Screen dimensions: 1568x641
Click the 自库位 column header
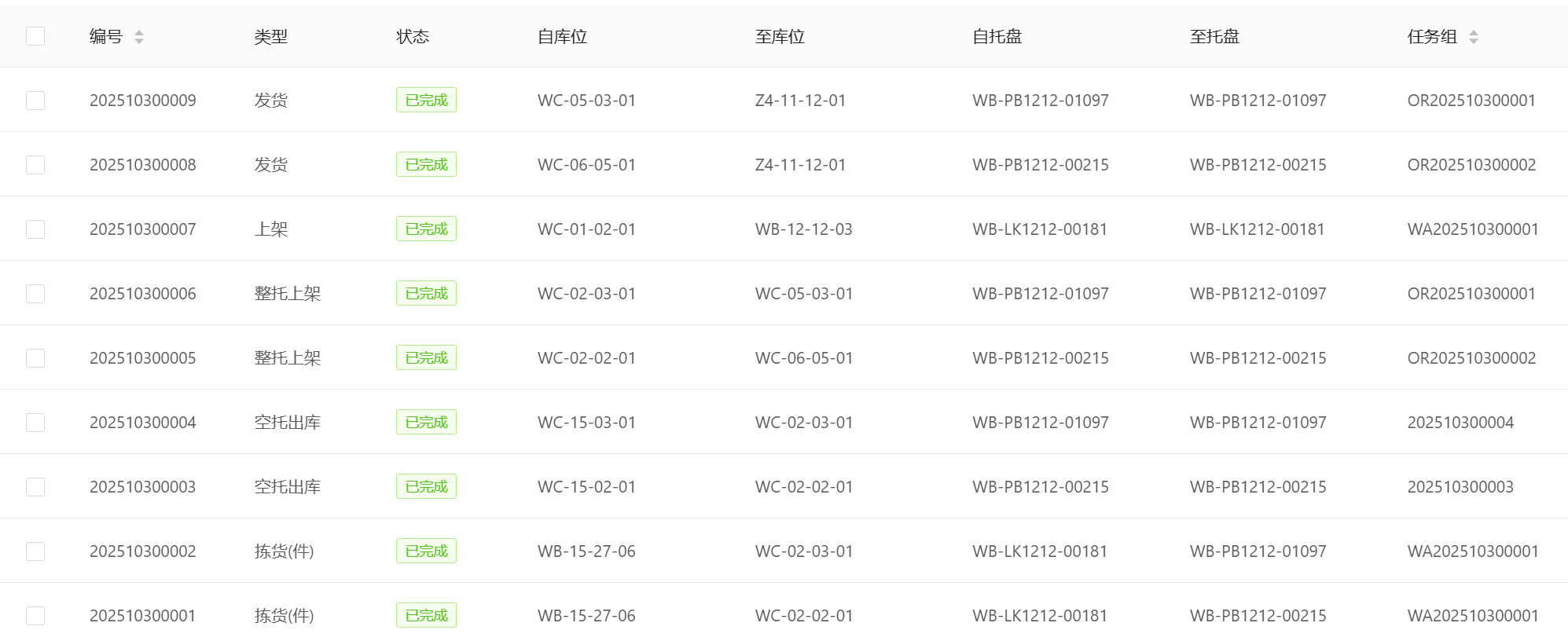563,37
